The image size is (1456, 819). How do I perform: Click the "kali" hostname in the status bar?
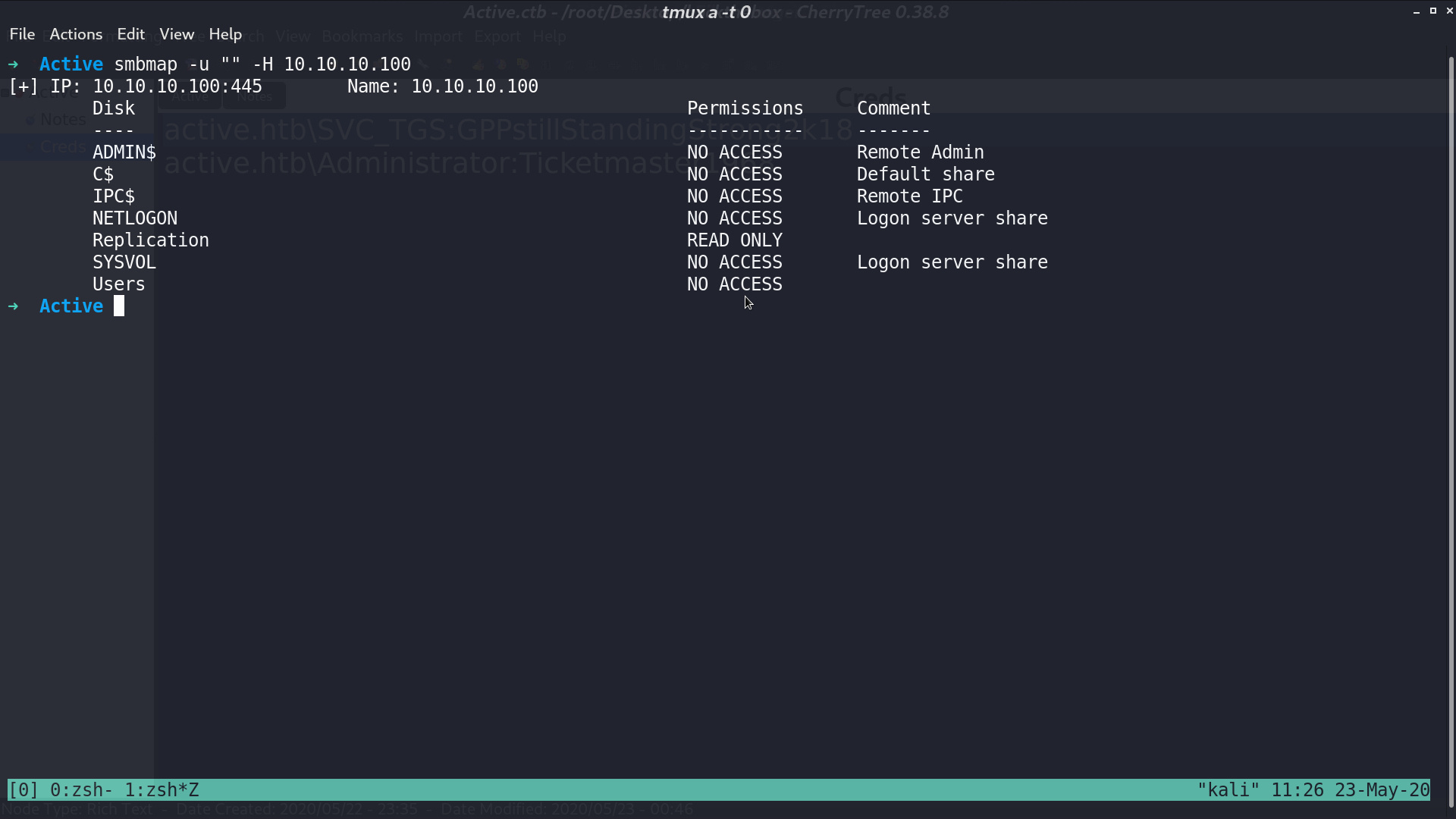(1228, 790)
